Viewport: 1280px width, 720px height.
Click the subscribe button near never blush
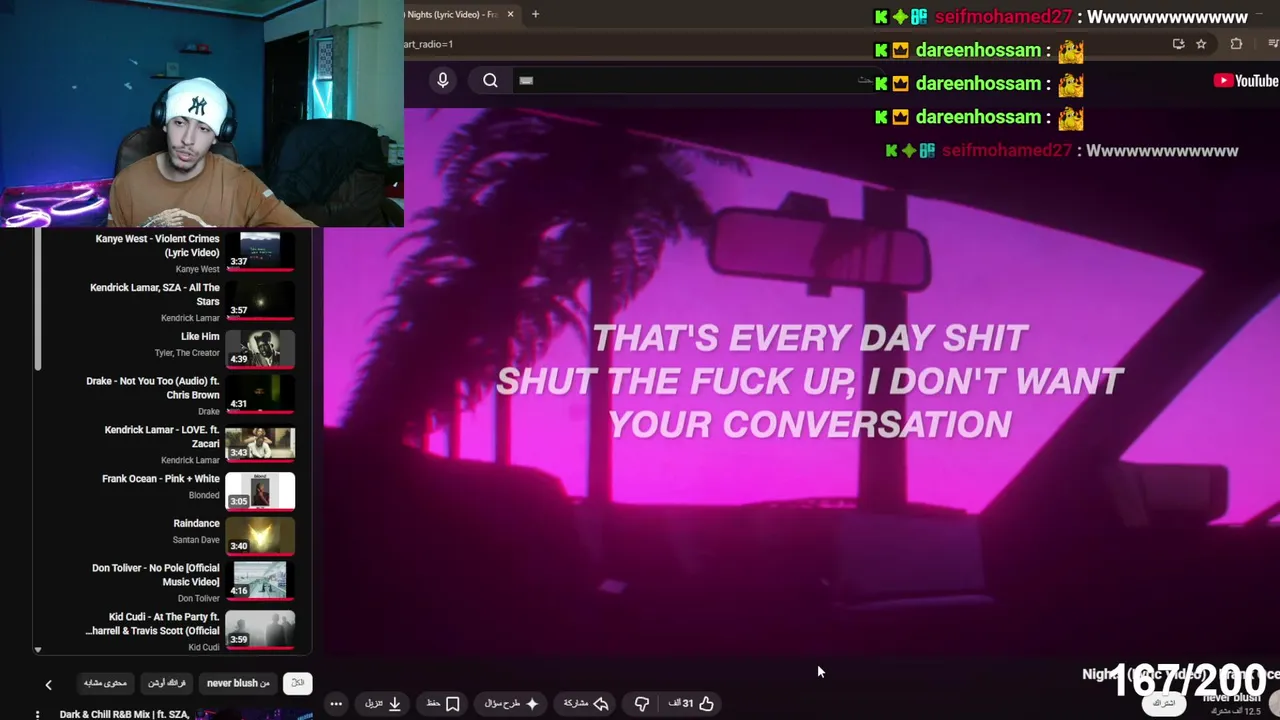1164,703
